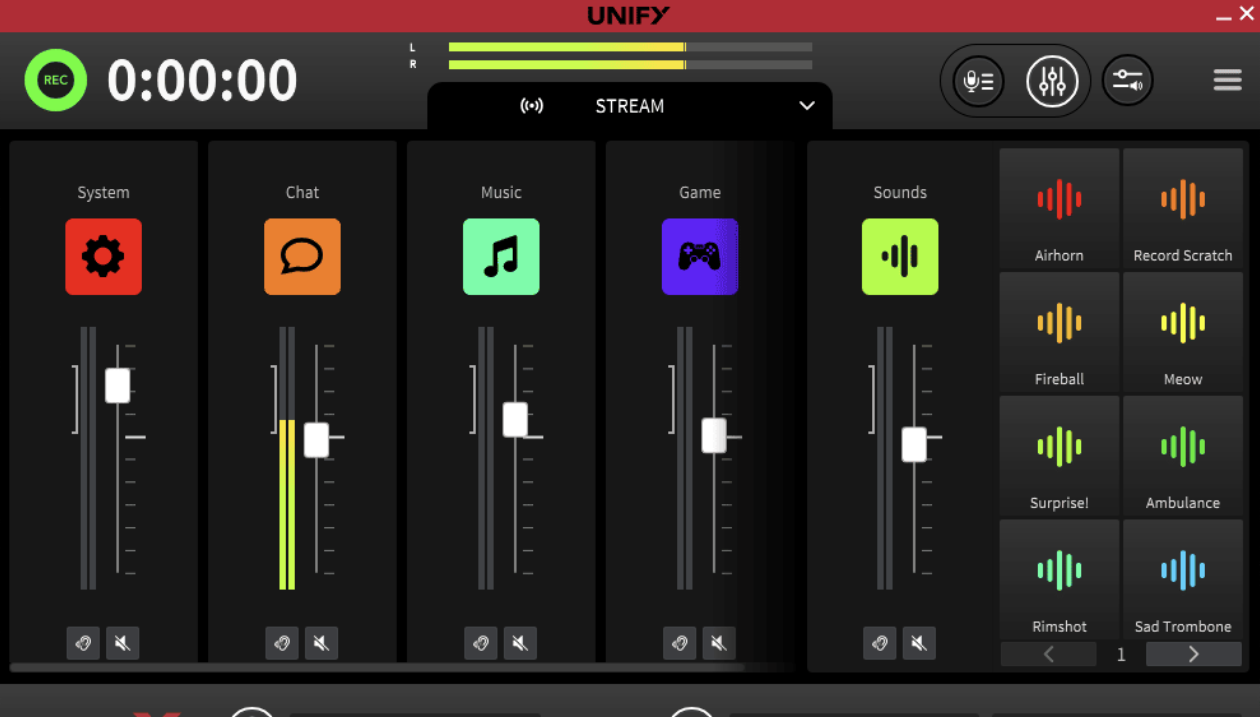The width and height of the screenshot is (1260, 717).
Task: Start recording with the REC button
Action: [x=55, y=80]
